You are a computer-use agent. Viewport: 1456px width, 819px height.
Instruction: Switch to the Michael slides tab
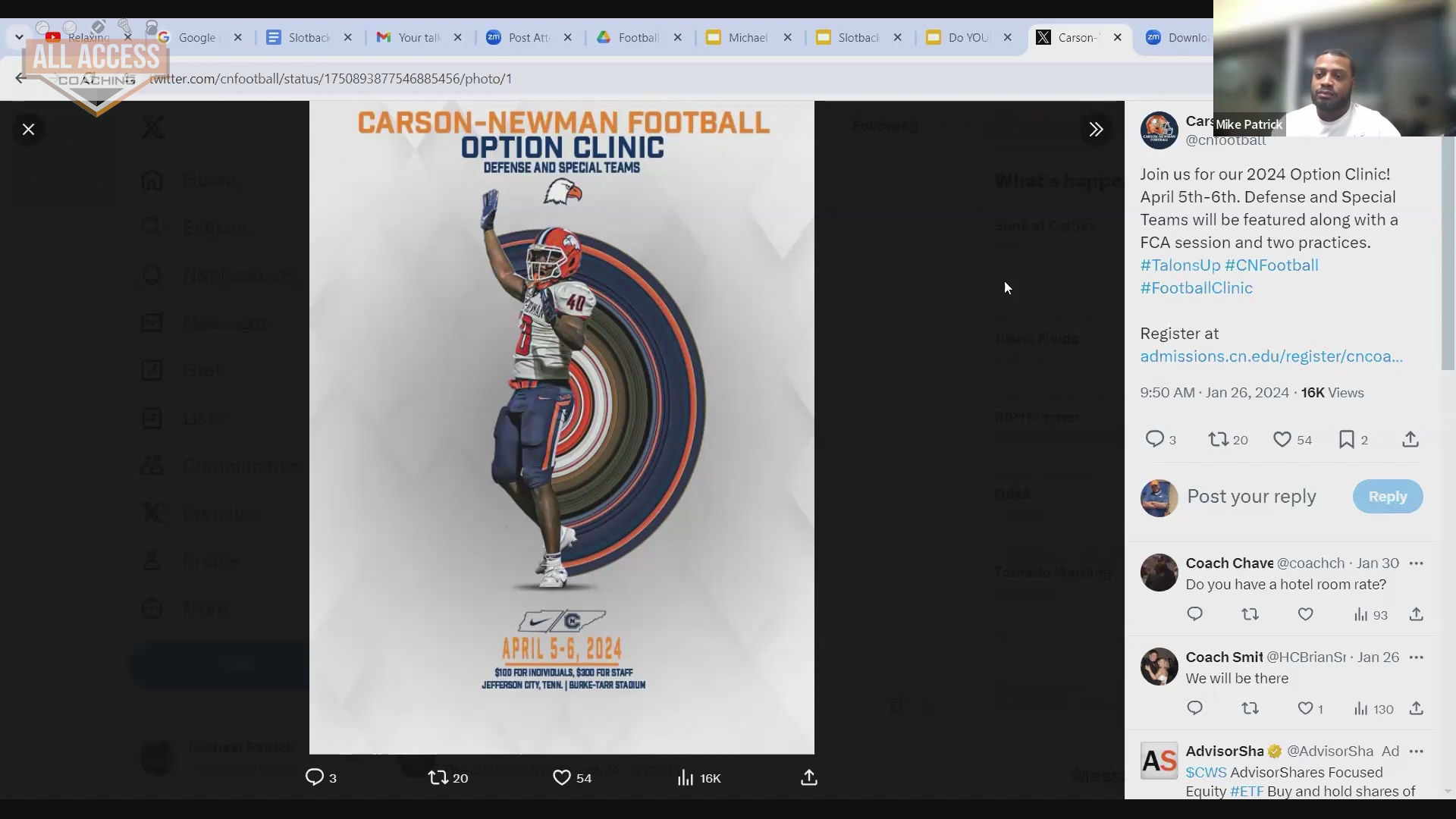tap(748, 37)
